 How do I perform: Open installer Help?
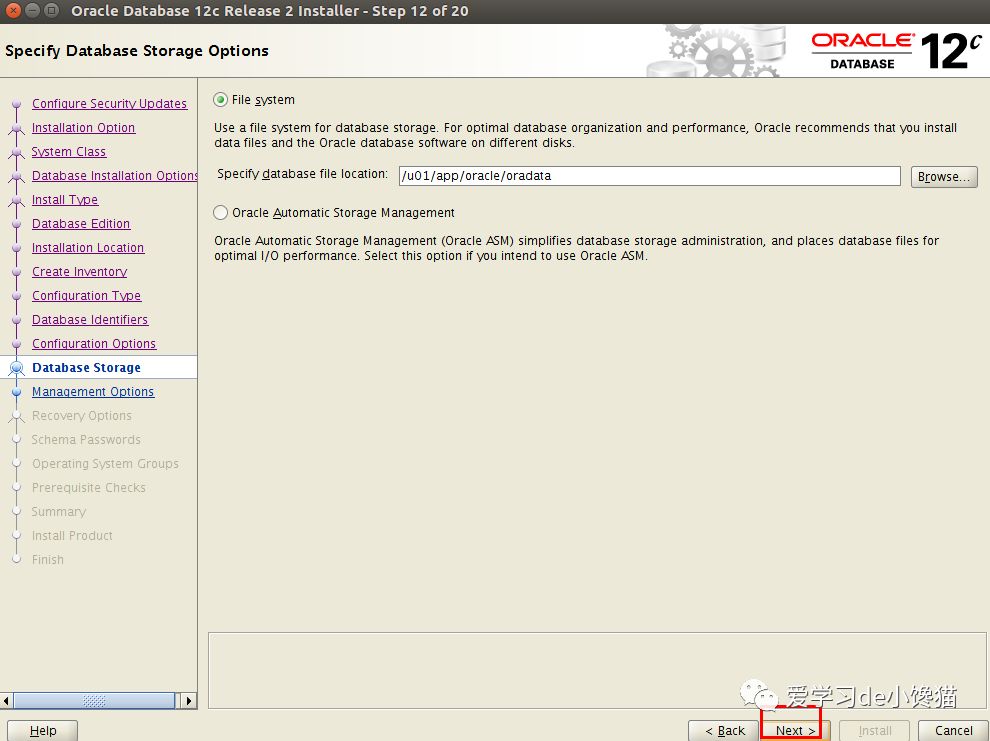tap(42, 730)
